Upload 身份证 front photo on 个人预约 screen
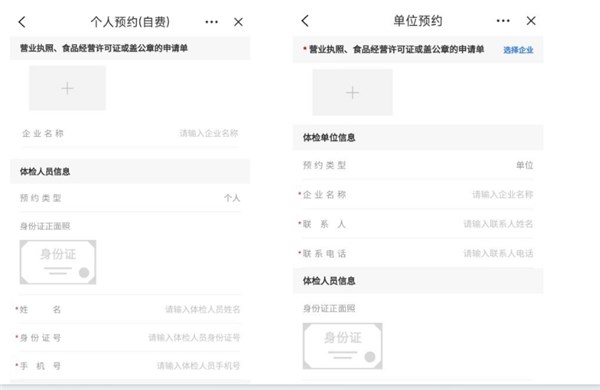The width and height of the screenshot is (600, 390). pos(58,262)
